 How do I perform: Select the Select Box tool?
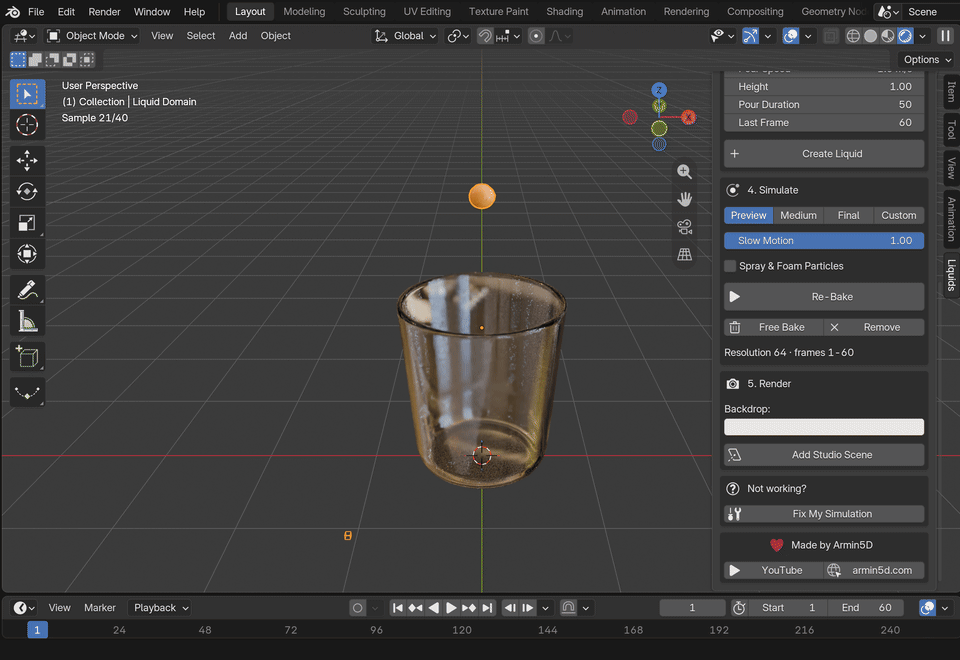point(27,94)
